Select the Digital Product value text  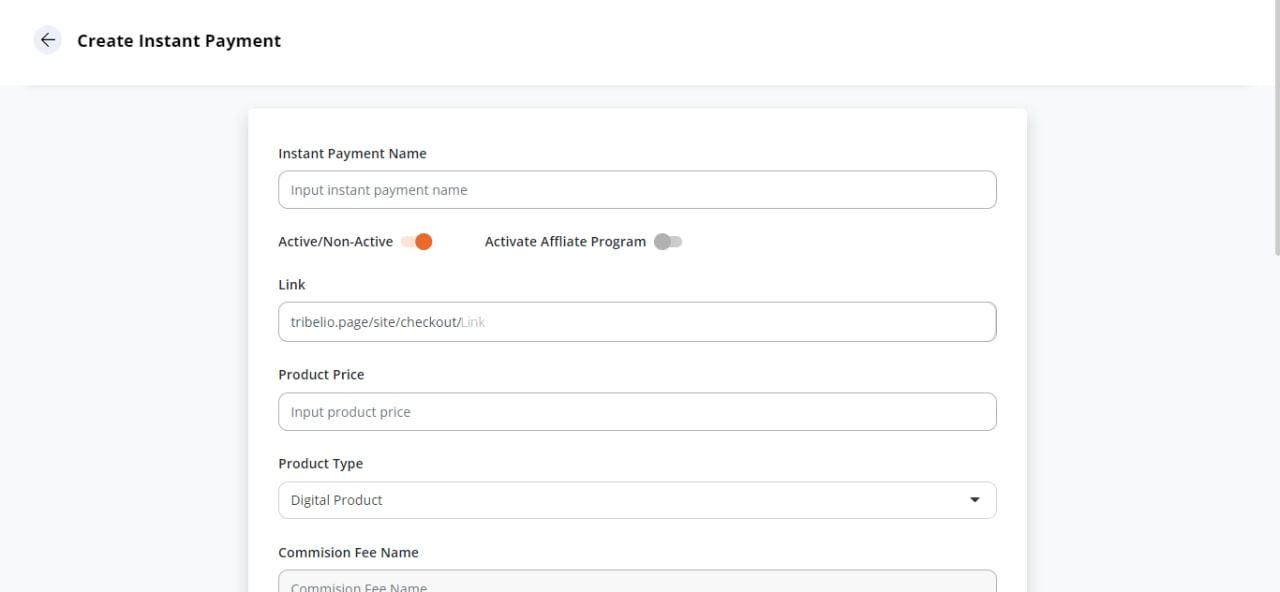tap(336, 500)
